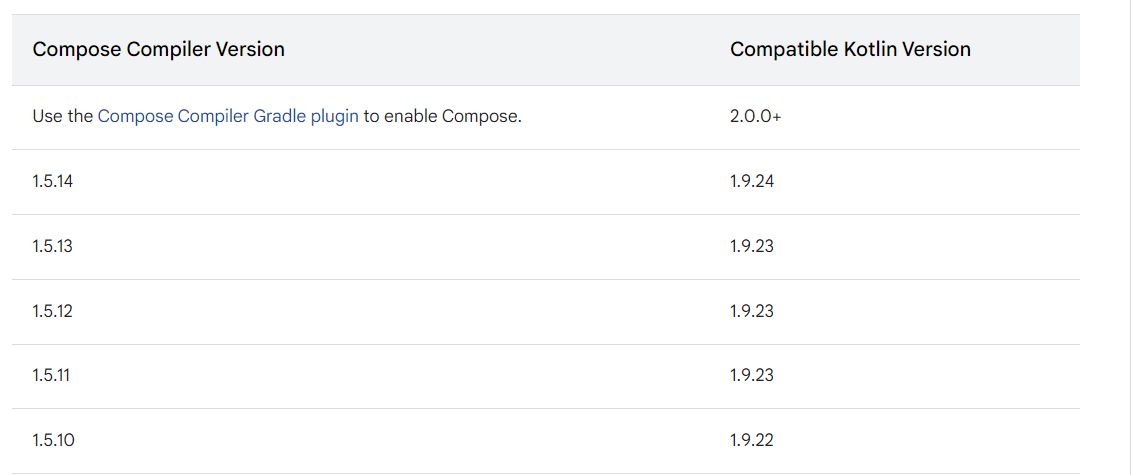Select the 1.5.11 compiler version cell

(x=51, y=375)
